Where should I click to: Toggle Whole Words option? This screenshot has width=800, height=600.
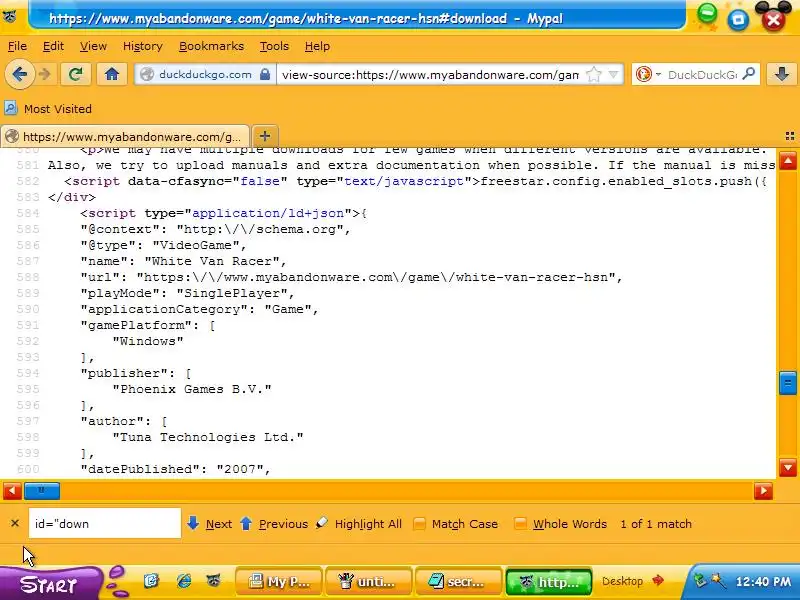click(x=560, y=524)
